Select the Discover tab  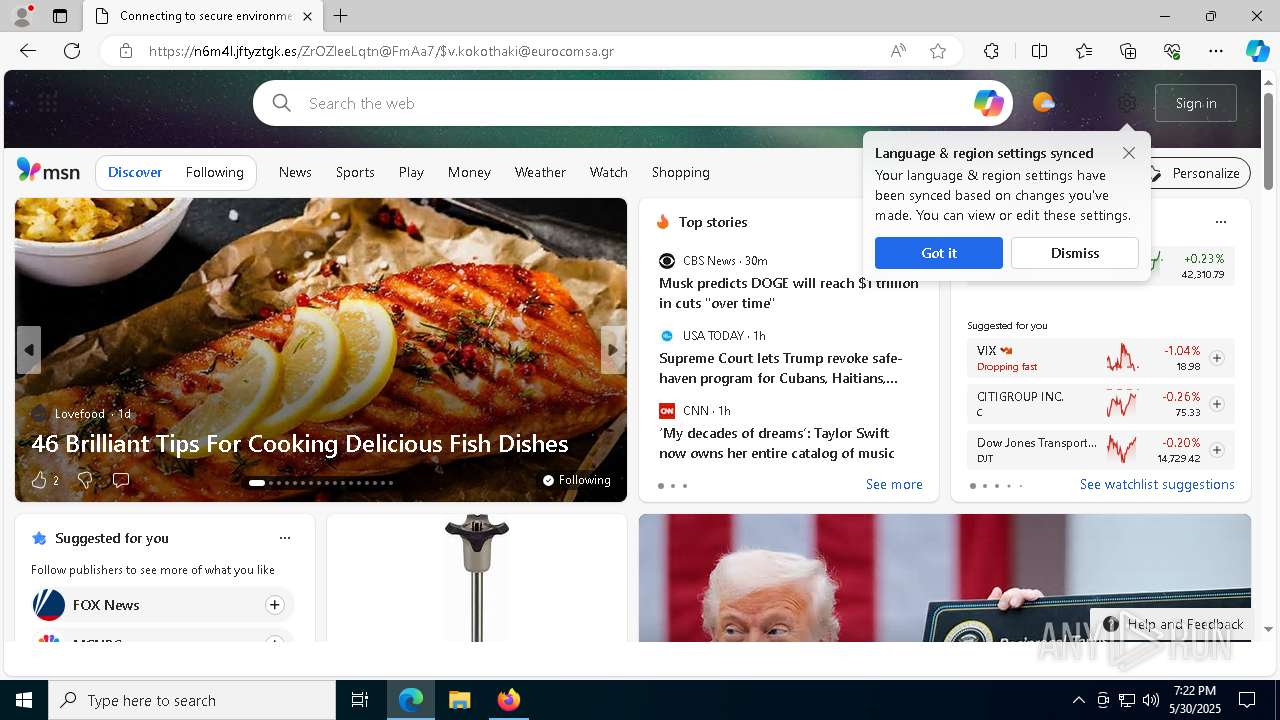(x=135, y=172)
